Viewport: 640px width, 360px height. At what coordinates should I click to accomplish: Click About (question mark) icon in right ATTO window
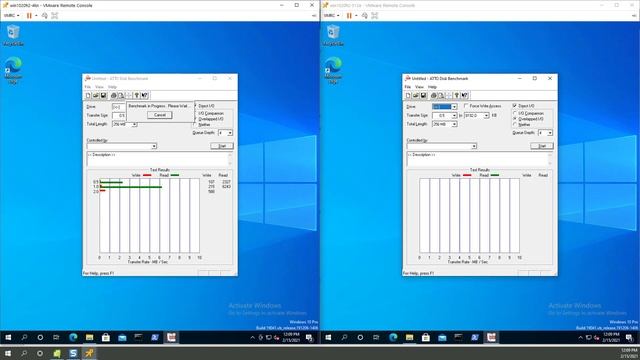coord(457,96)
